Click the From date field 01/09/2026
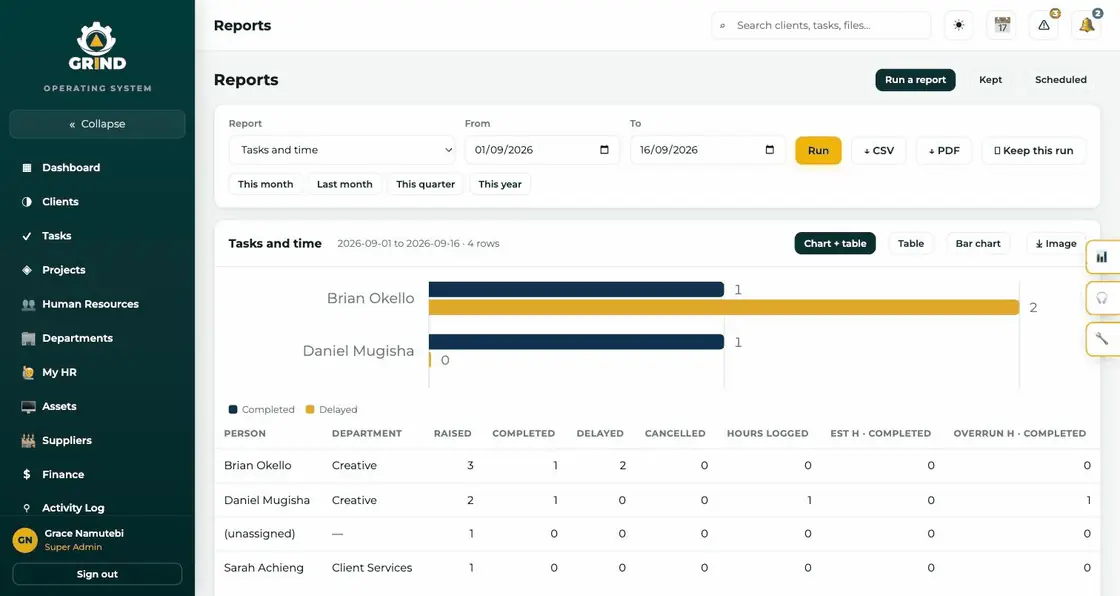 pos(541,150)
